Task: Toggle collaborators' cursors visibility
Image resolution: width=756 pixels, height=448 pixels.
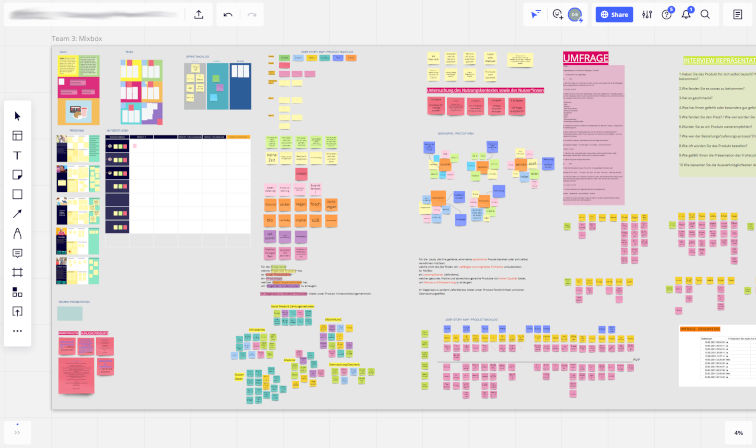Action: (537, 15)
